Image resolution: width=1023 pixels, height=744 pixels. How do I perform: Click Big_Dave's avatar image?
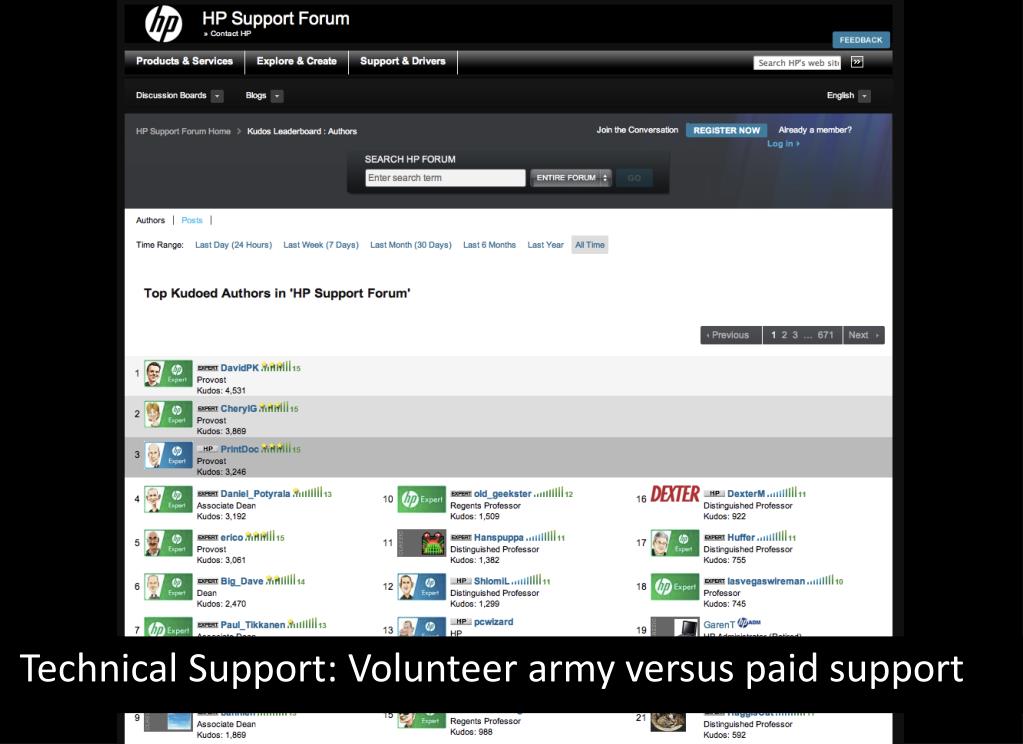click(168, 586)
